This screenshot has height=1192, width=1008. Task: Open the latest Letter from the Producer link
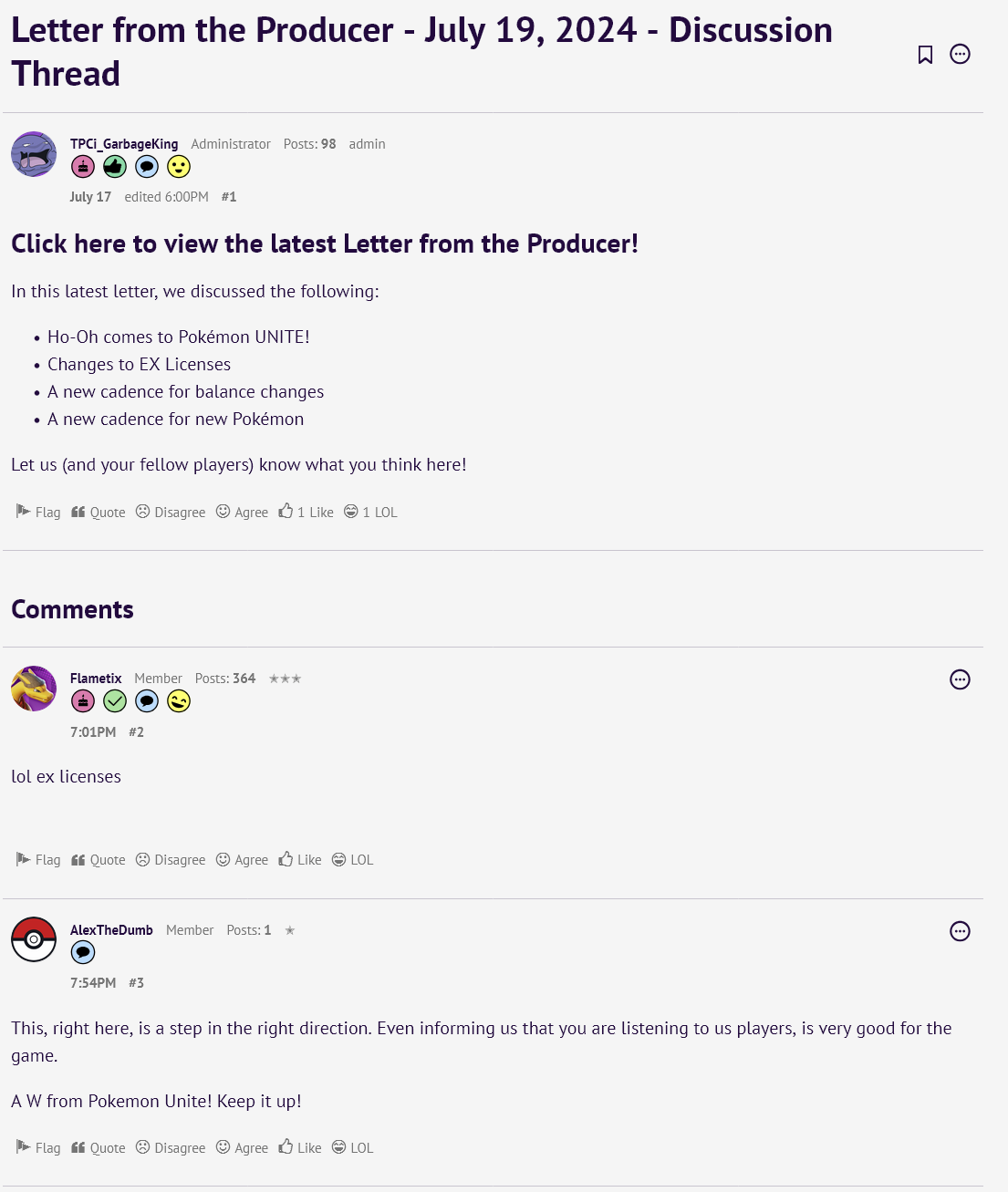click(x=324, y=244)
